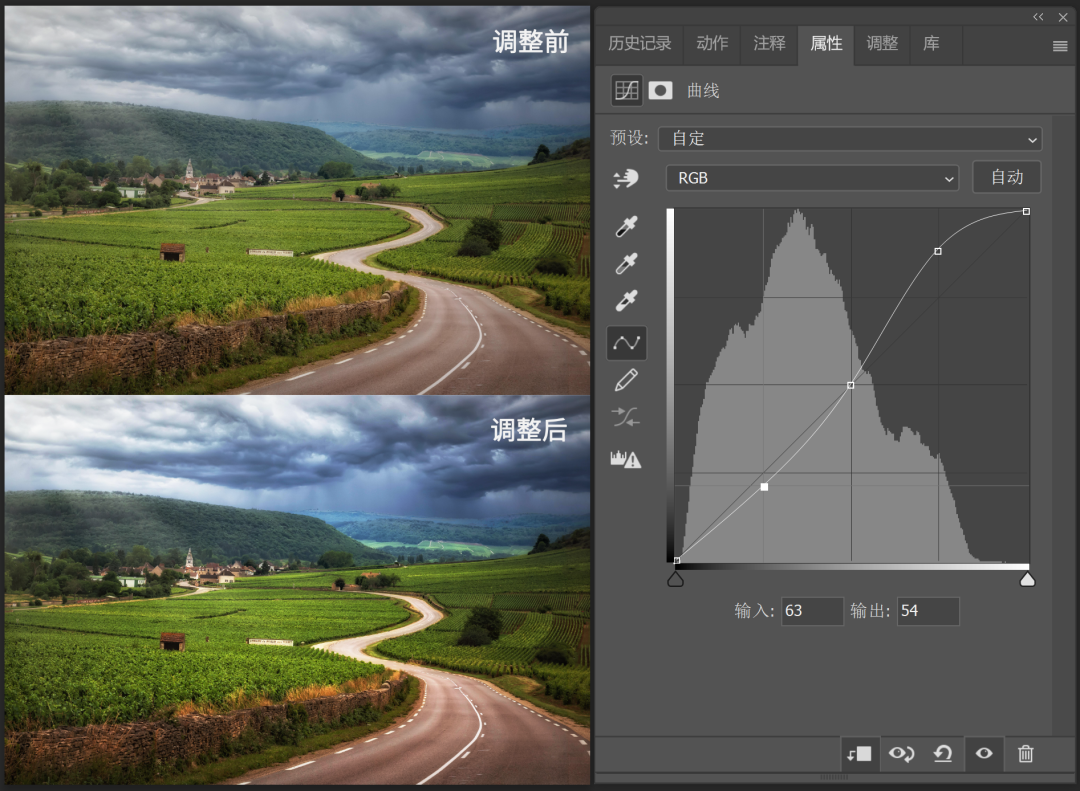Choose the edit points curve tool
The image size is (1080, 791).
click(627, 343)
